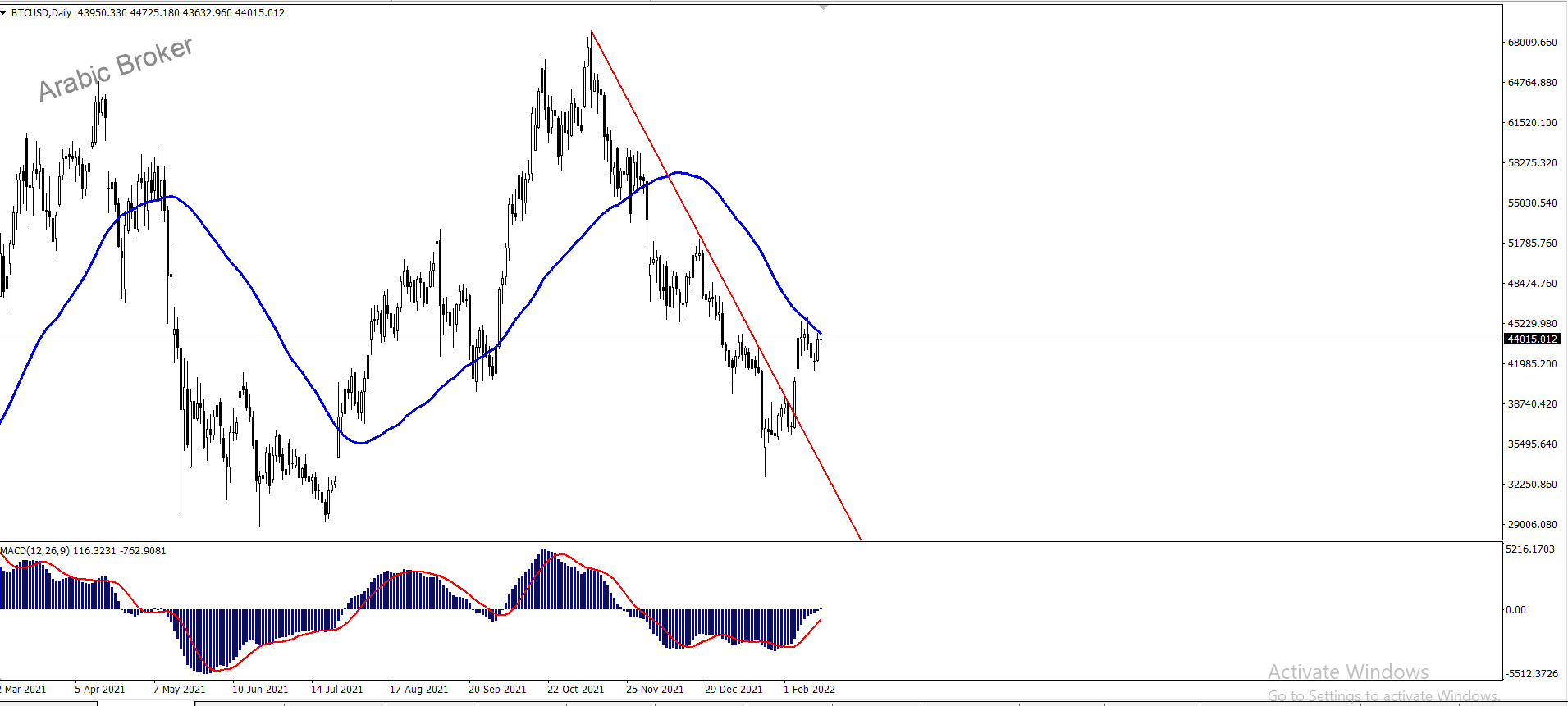Click the latest candlestick near 44015
This screenshot has height=706, width=1568.
[x=820, y=344]
